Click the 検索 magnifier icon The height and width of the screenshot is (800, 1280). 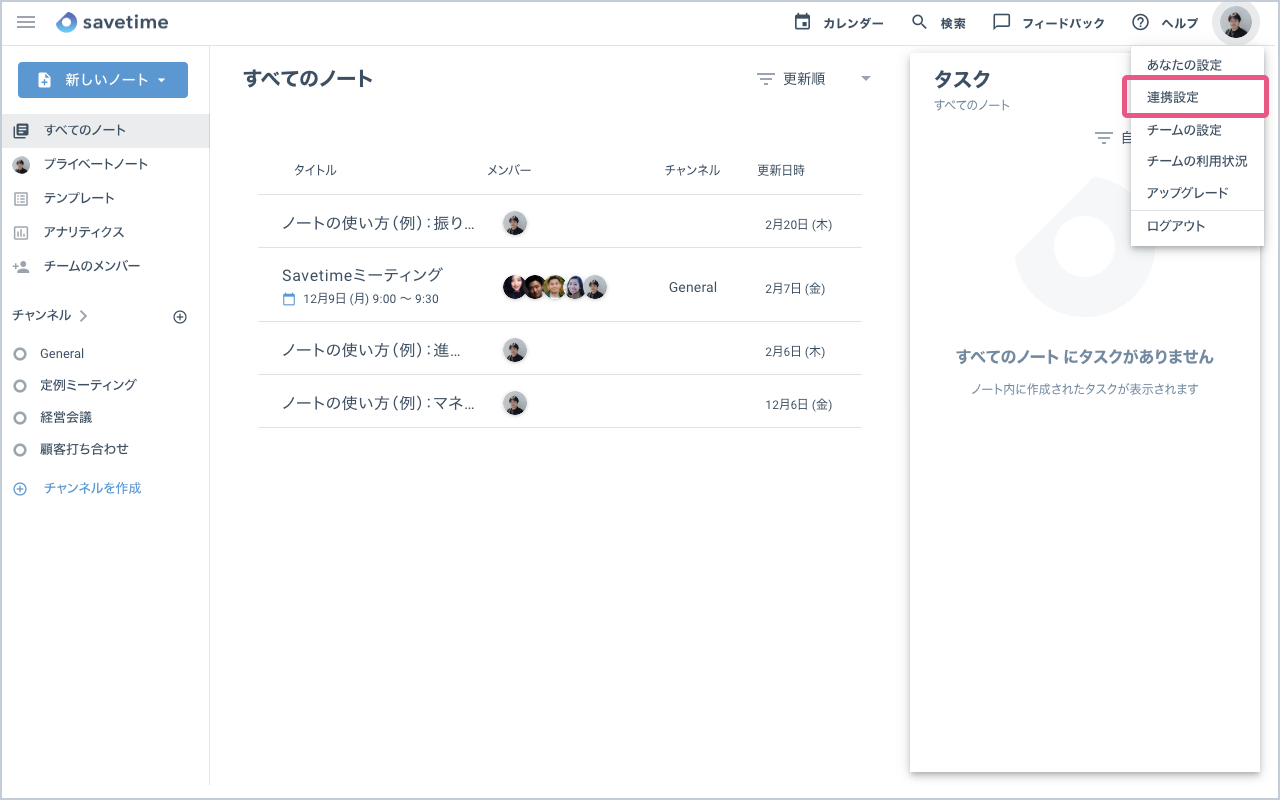[920, 22]
